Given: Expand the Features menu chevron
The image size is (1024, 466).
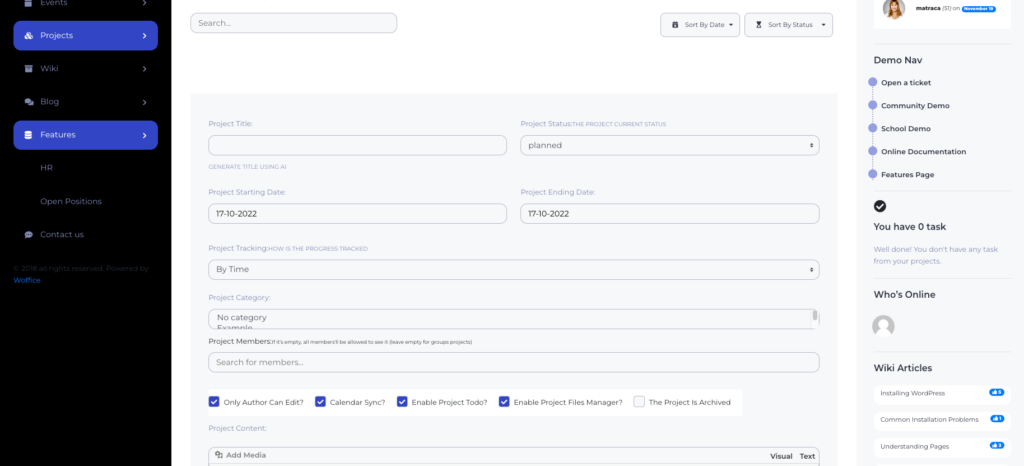Looking at the screenshot, I should click(144, 136).
